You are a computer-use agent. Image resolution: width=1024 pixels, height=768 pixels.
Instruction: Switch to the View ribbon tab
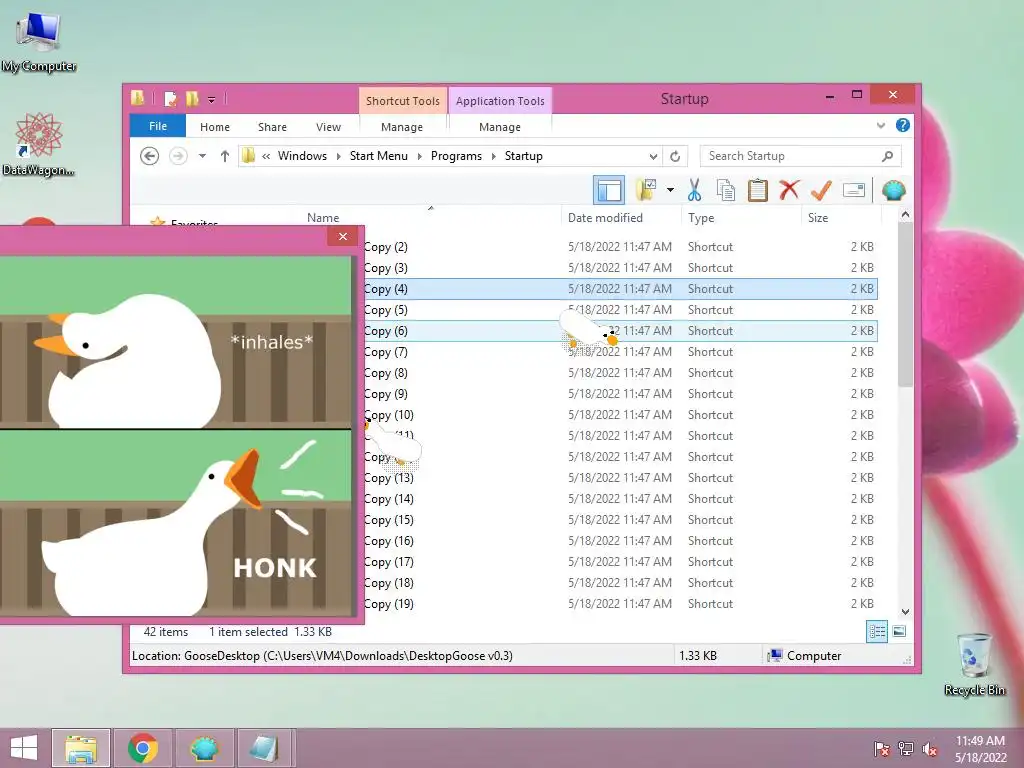328,127
